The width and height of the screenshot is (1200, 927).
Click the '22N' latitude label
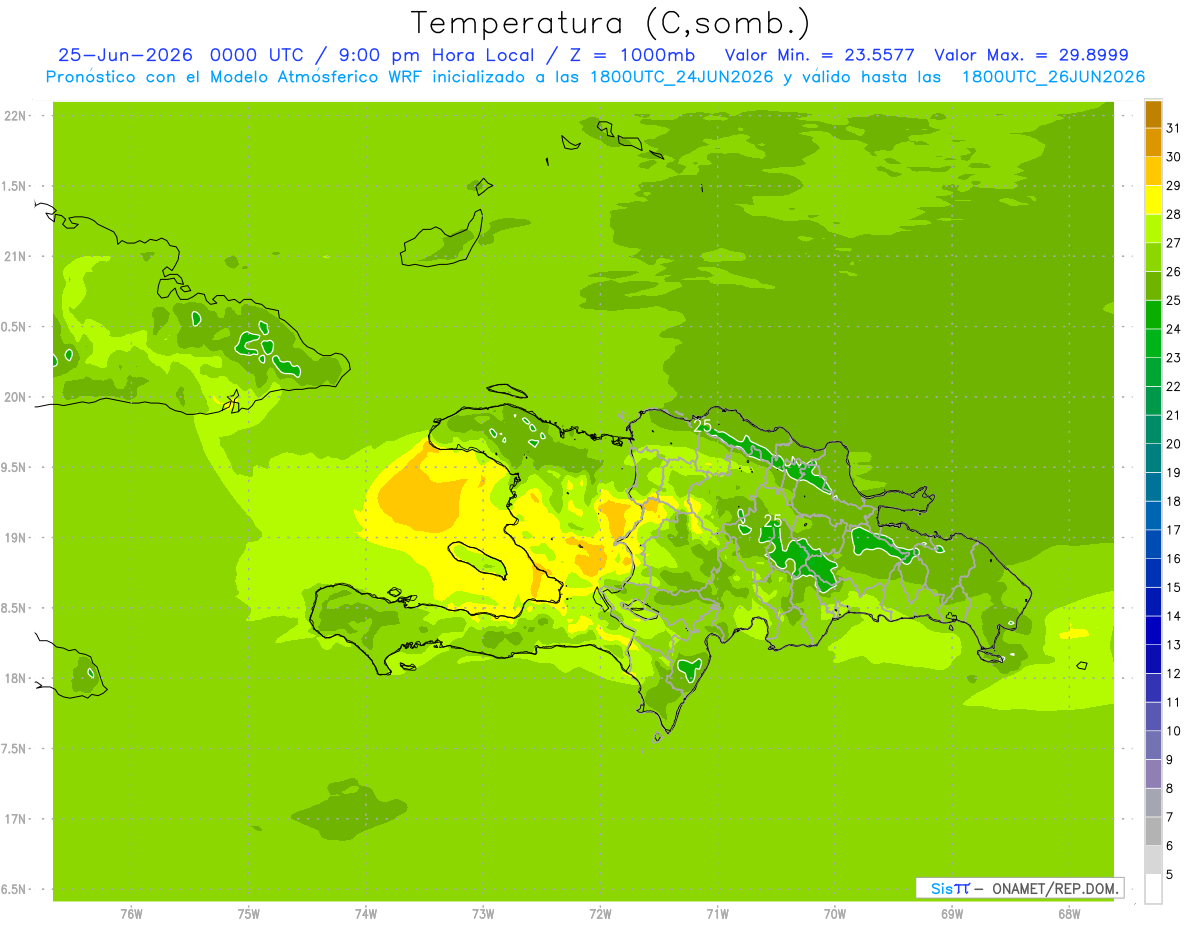(x=17, y=115)
